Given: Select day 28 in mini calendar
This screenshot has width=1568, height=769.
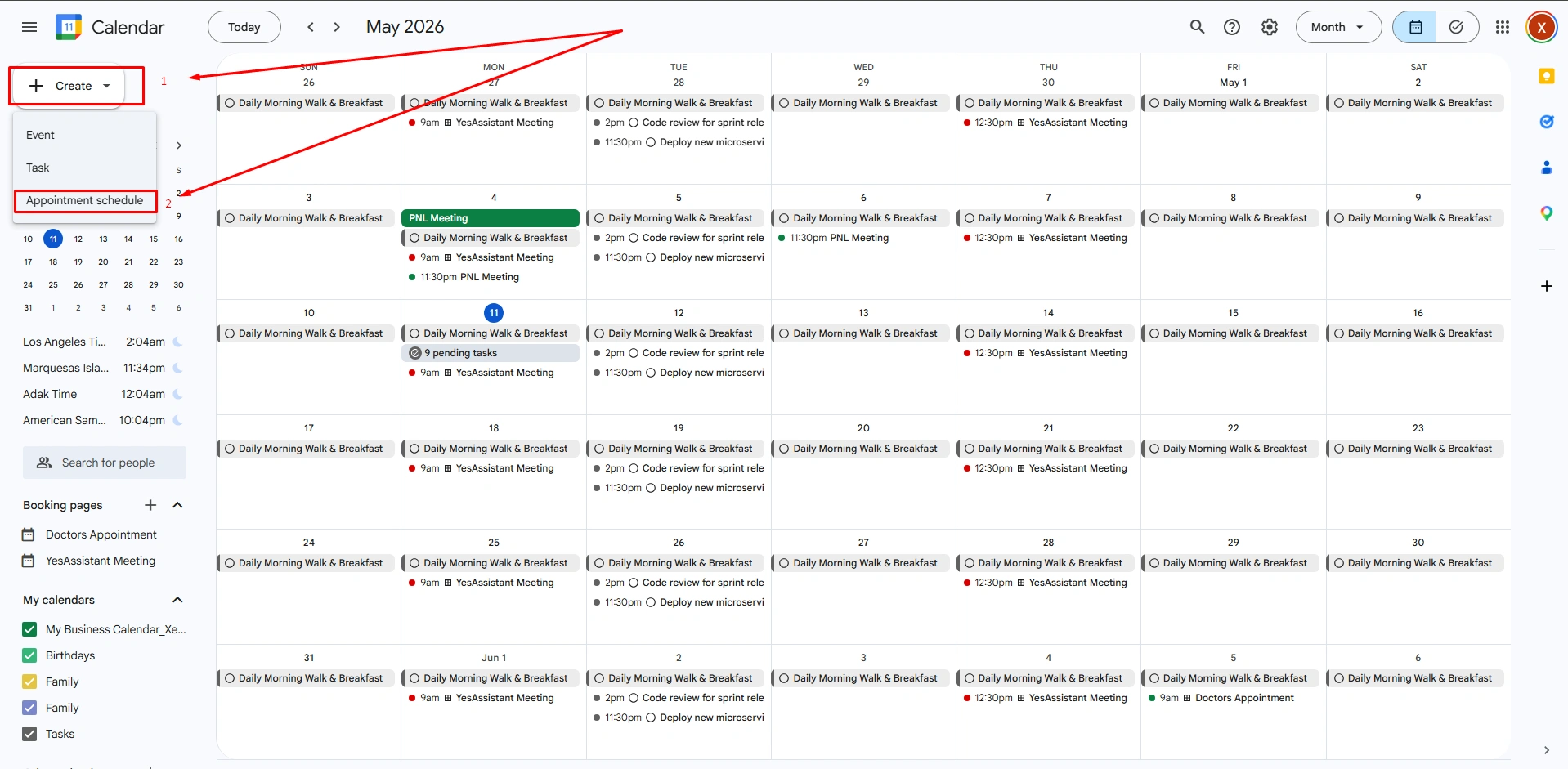Looking at the screenshot, I should coord(128,285).
